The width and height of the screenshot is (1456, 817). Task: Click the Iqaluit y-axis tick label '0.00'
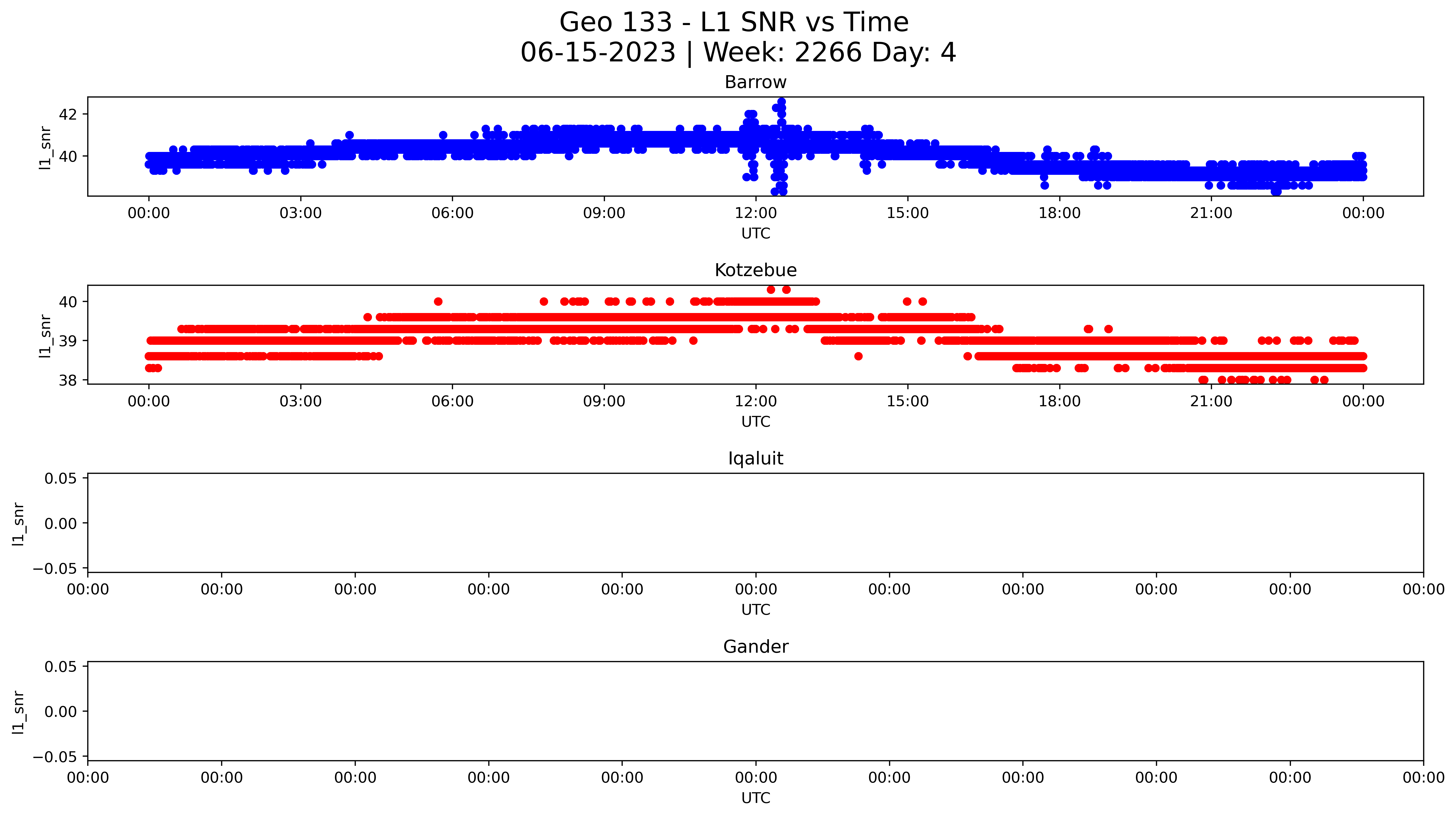pos(61,524)
